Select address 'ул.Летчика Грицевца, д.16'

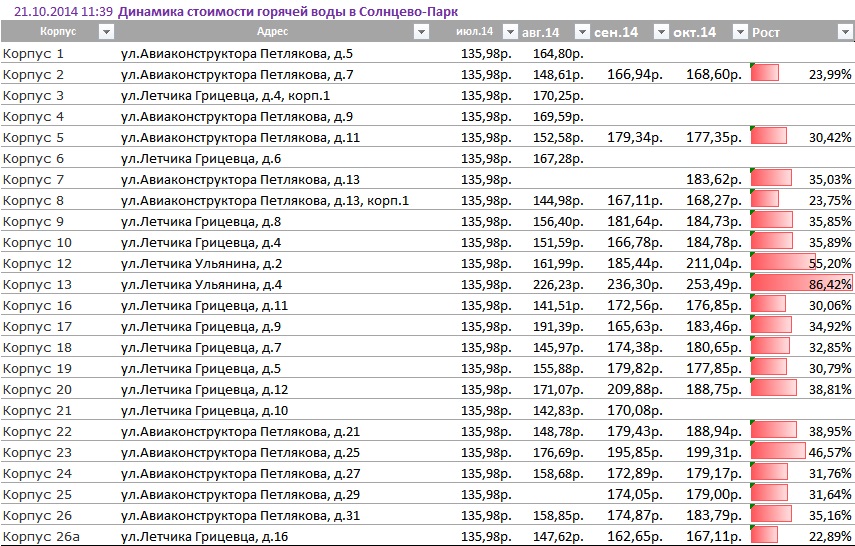(x=204, y=536)
